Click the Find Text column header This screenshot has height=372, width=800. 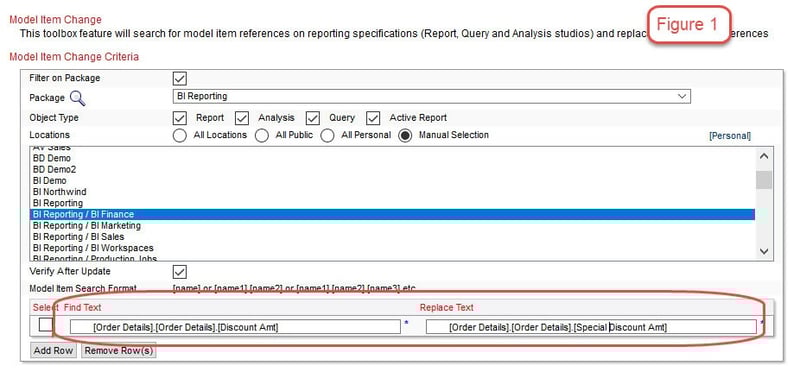click(x=83, y=307)
